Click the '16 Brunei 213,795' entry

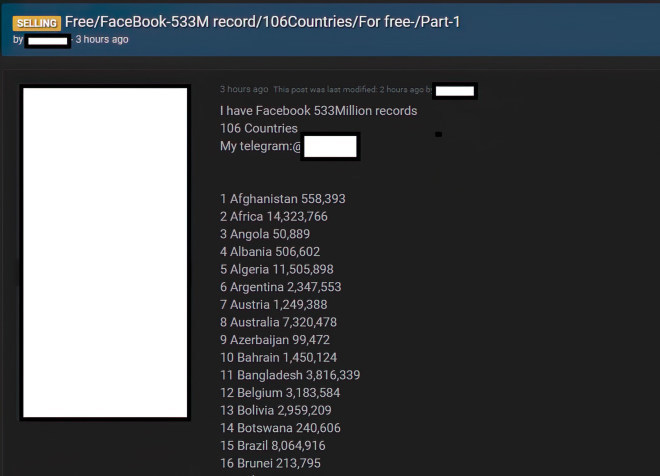270,463
